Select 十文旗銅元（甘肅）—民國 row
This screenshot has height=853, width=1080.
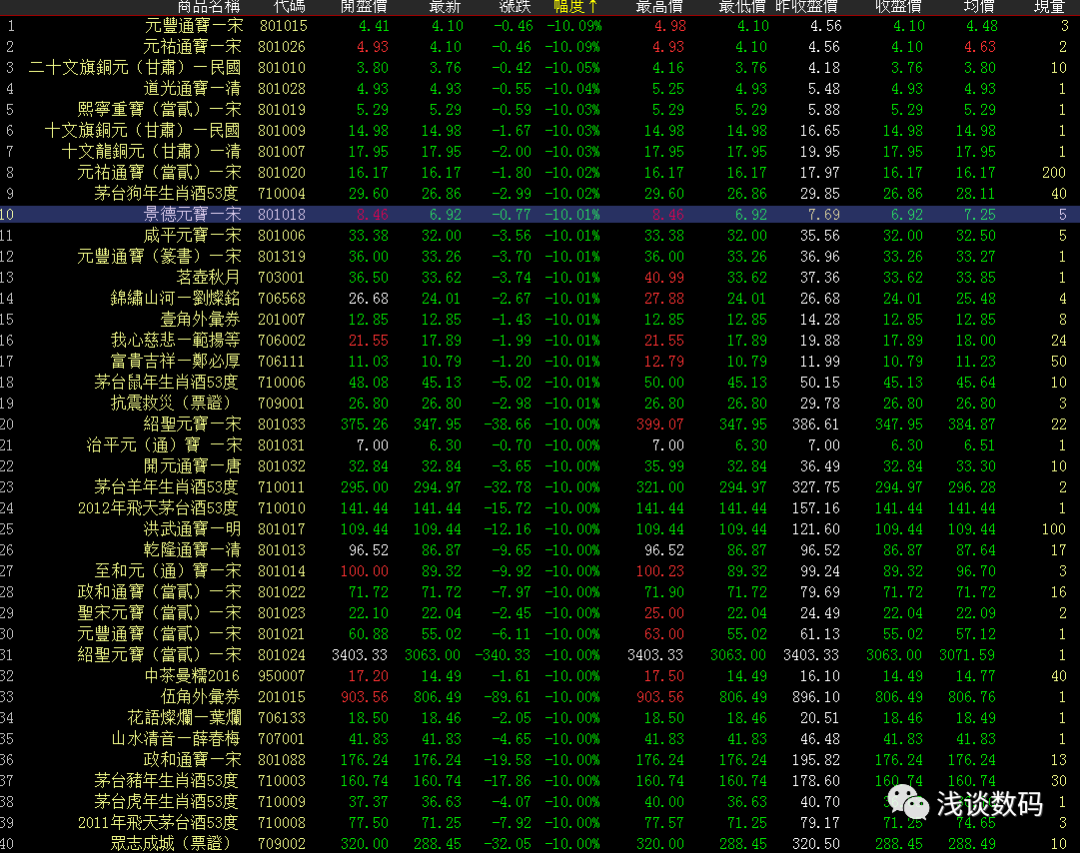pos(540,130)
